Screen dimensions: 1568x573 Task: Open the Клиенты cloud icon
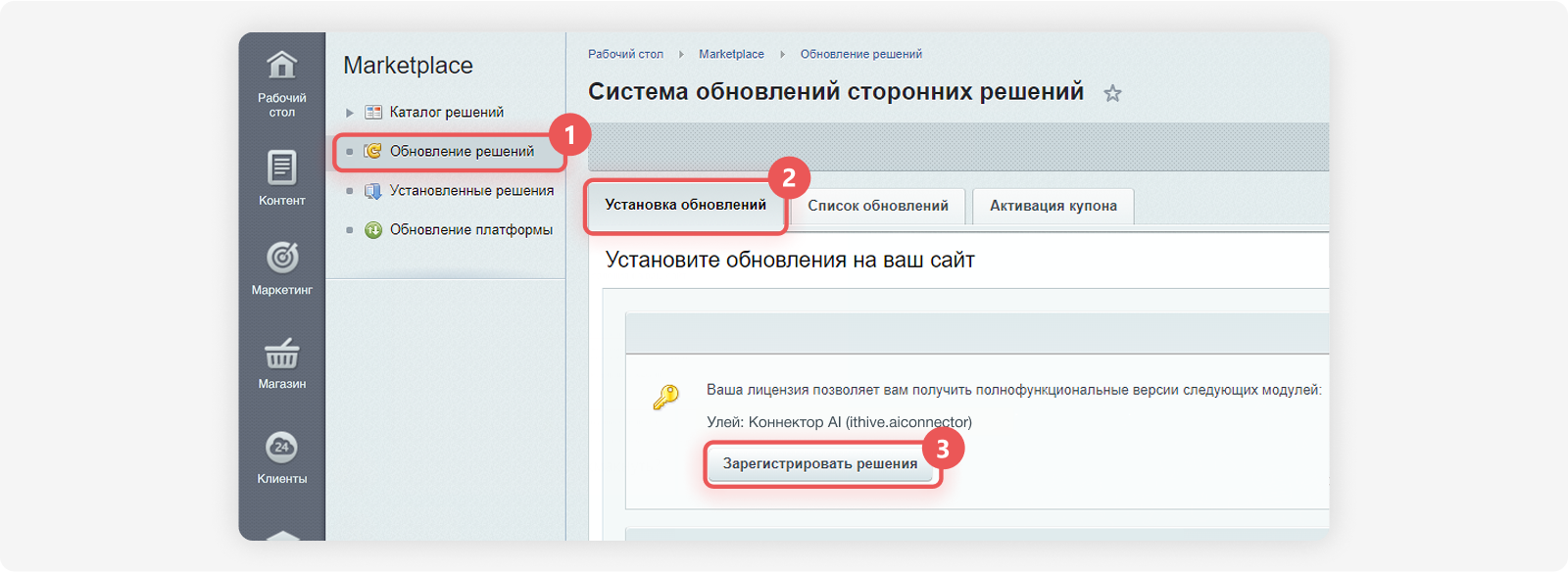click(282, 448)
